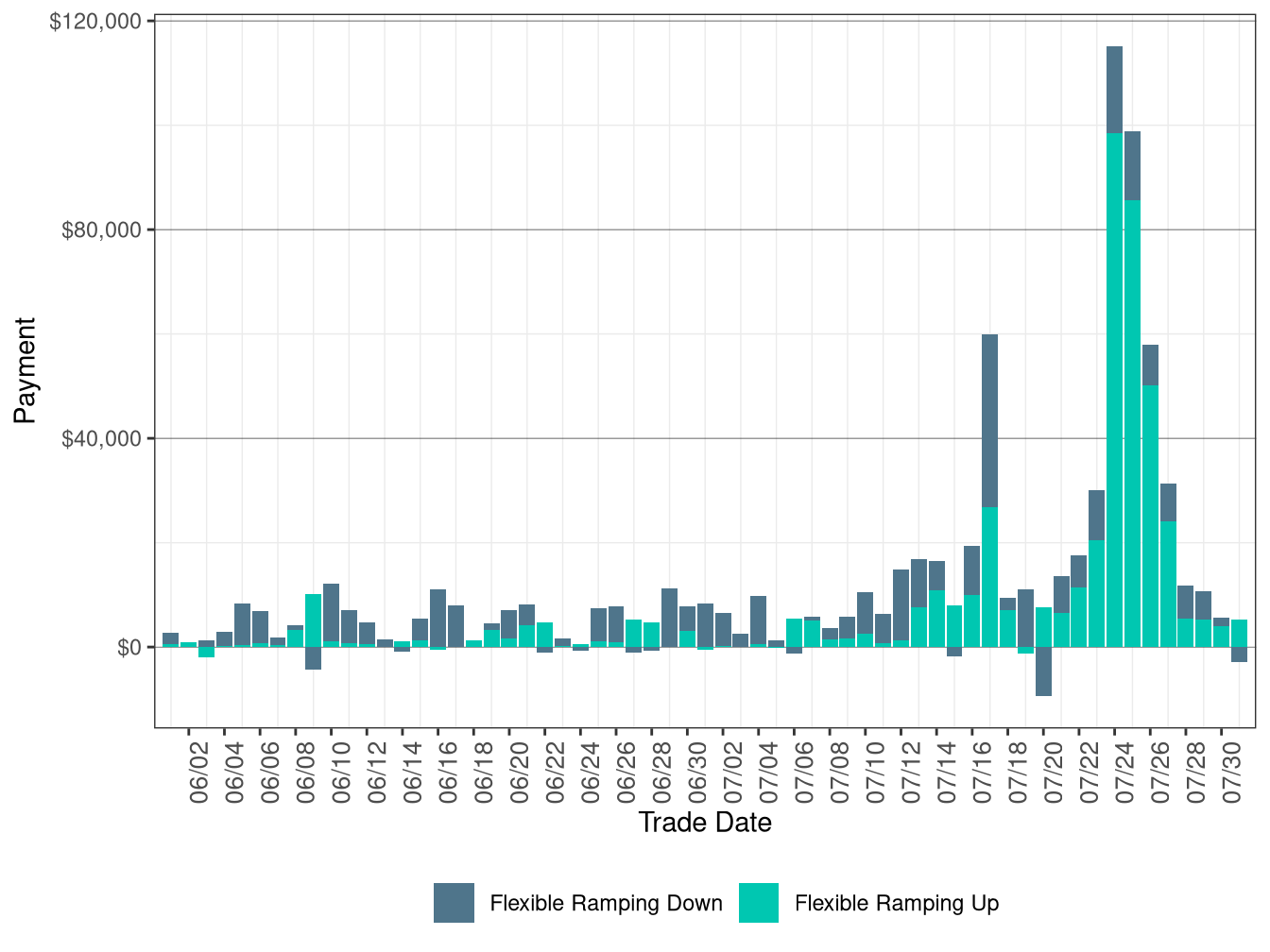Image resolution: width=1270 pixels, height=952 pixels.
Task: Click the 07/26 date tick label
Action: point(1161,773)
